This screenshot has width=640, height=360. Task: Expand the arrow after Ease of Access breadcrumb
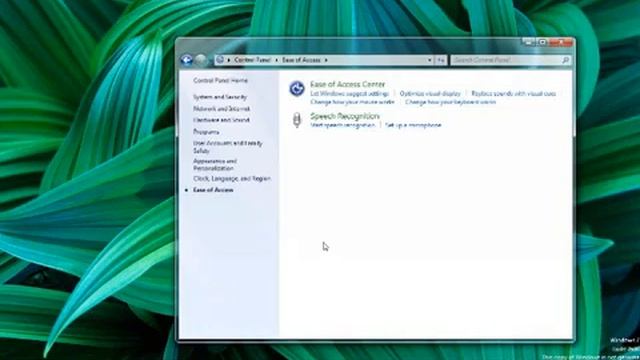click(x=326, y=60)
